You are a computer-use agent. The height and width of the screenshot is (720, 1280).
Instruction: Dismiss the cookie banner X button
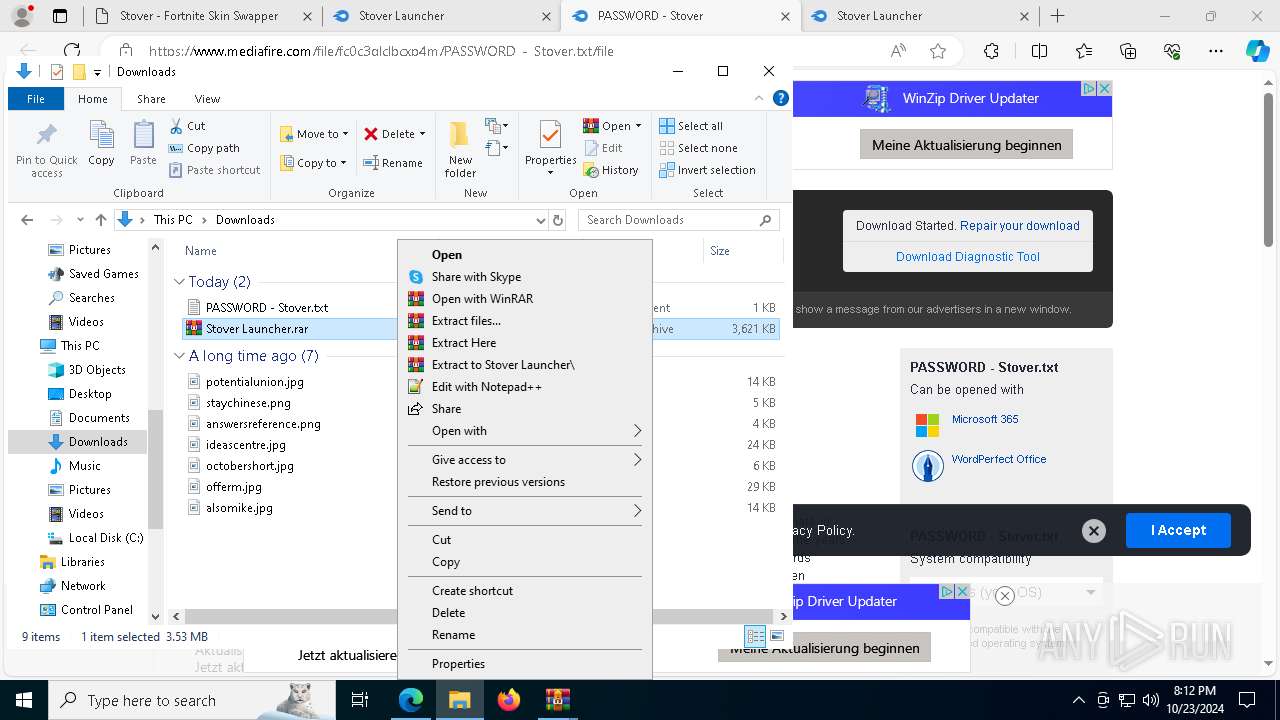tap(1094, 531)
